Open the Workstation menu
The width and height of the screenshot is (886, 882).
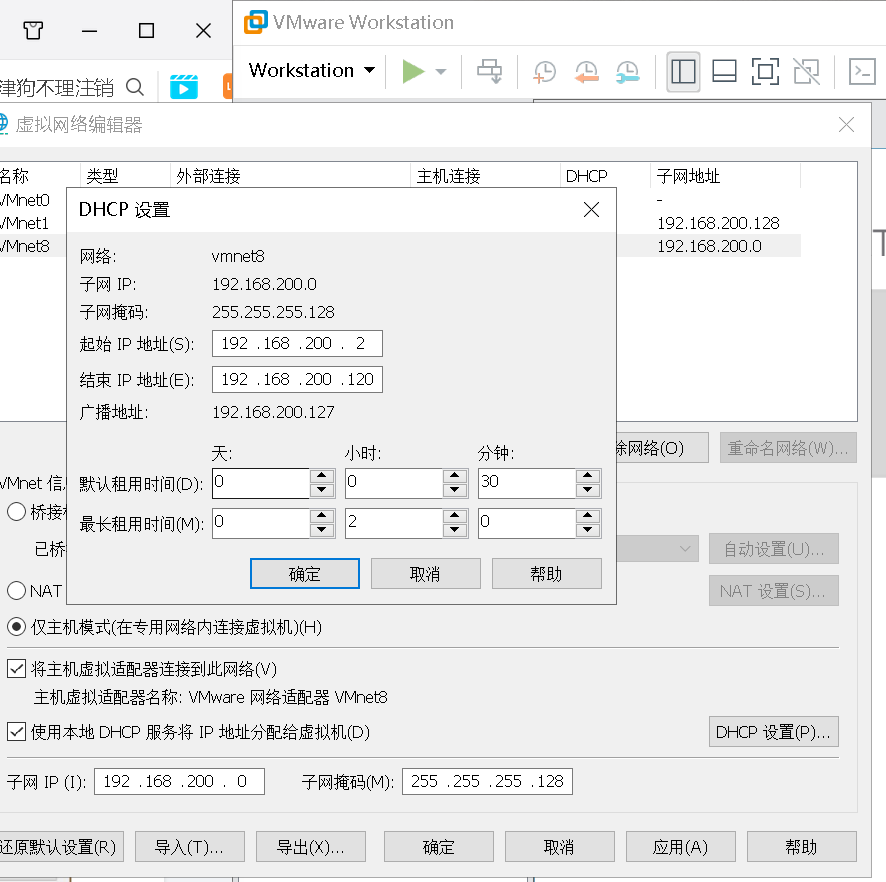click(311, 70)
